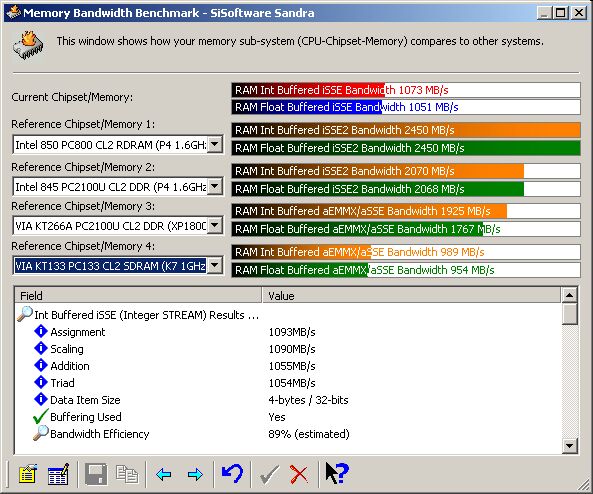The height and width of the screenshot is (494, 593).
Task: Click the 1093MB/s Assignment value
Action: (x=292, y=332)
